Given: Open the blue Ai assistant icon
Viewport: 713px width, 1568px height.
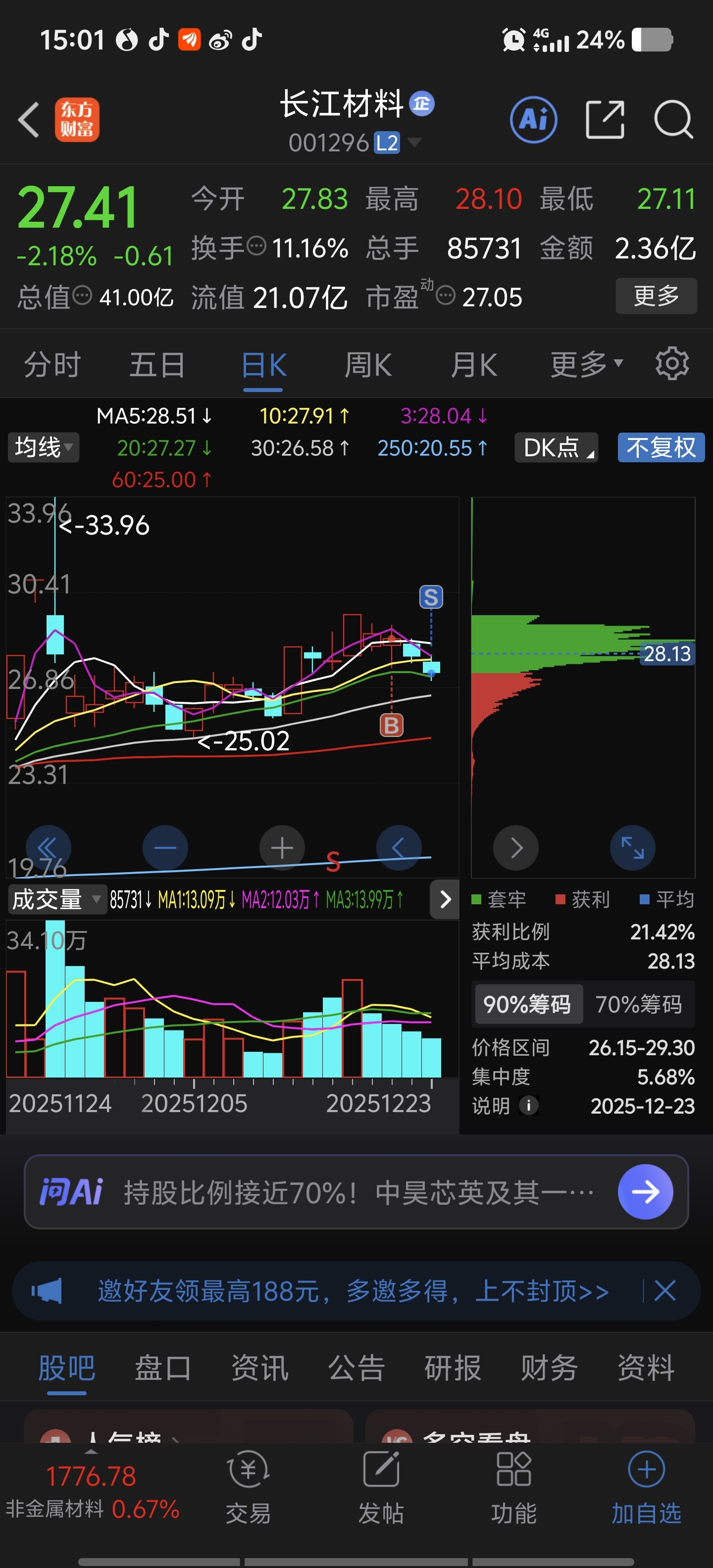Looking at the screenshot, I should (533, 119).
